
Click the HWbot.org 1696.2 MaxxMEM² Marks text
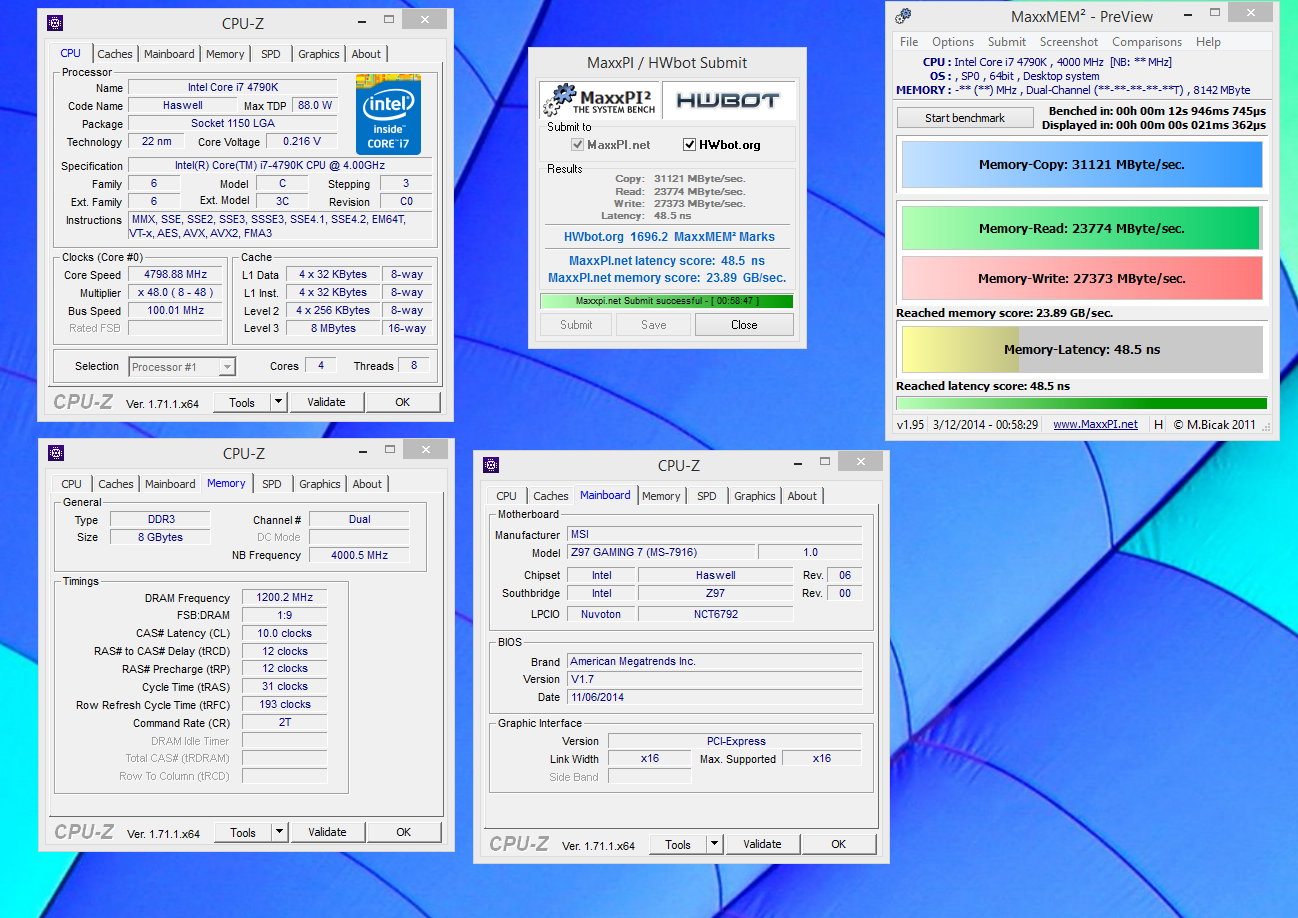coord(669,237)
